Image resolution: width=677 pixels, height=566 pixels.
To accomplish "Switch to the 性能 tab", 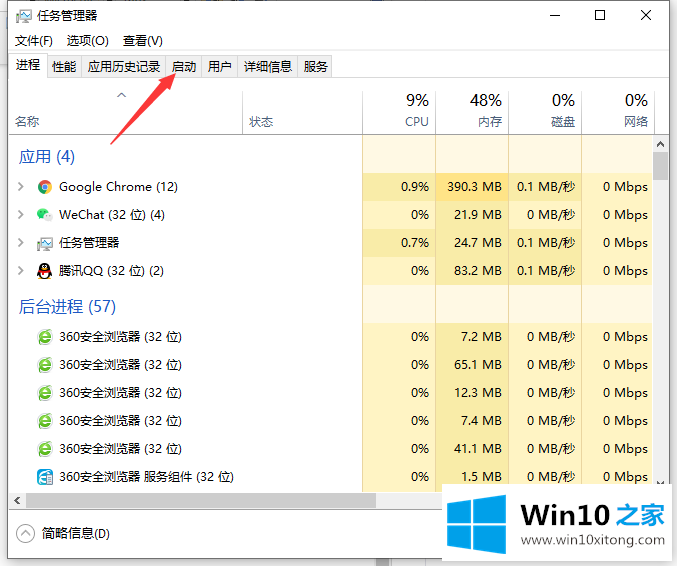I will (x=64, y=67).
